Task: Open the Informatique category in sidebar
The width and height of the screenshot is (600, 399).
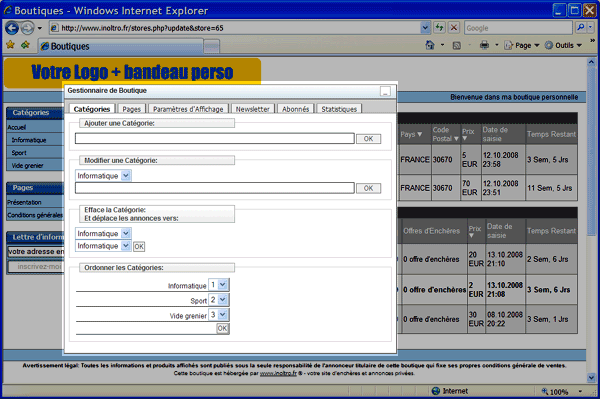Action: click(x=29, y=140)
